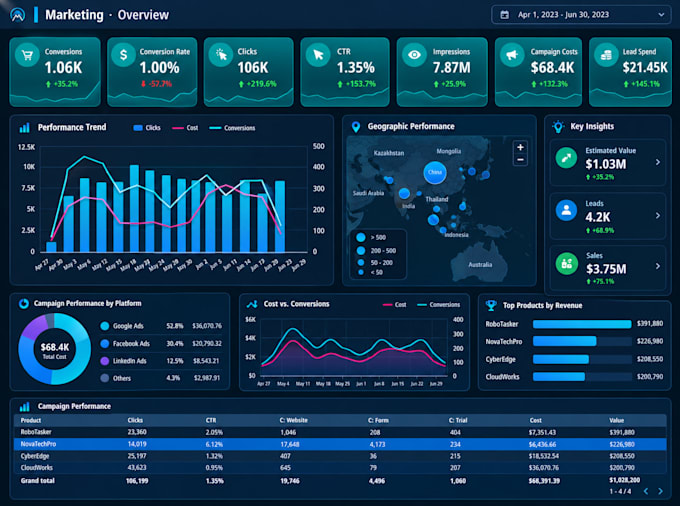The image size is (680, 506).
Task: Click the '> 500' map legend entry
Action: pyautogui.click(x=371, y=238)
